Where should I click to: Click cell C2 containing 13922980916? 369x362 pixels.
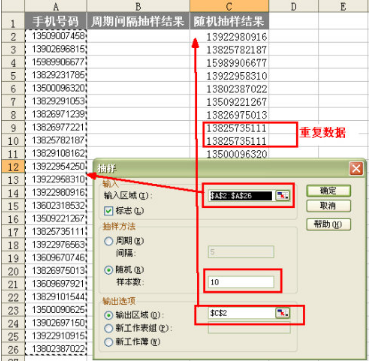click(x=229, y=36)
